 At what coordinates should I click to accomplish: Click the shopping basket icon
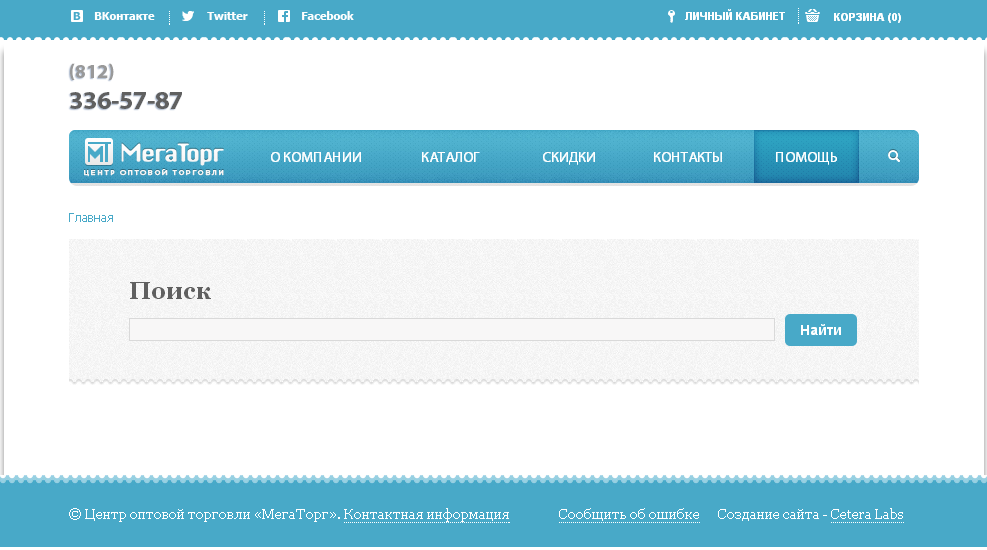812,16
